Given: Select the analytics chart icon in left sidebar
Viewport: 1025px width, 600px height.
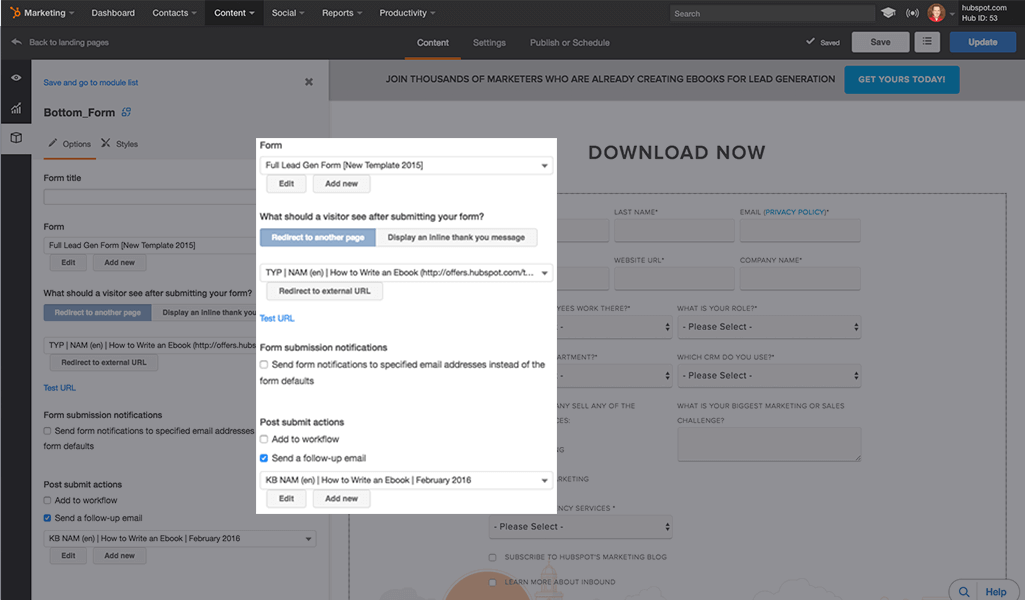Looking at the screenshot, I should (x=15, y=107).
